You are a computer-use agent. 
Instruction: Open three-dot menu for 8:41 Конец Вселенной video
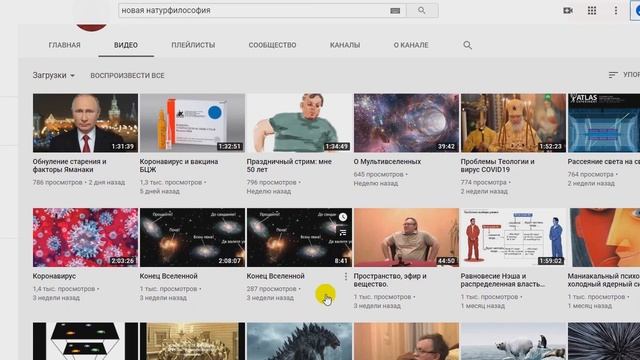[x=346, y=277]
